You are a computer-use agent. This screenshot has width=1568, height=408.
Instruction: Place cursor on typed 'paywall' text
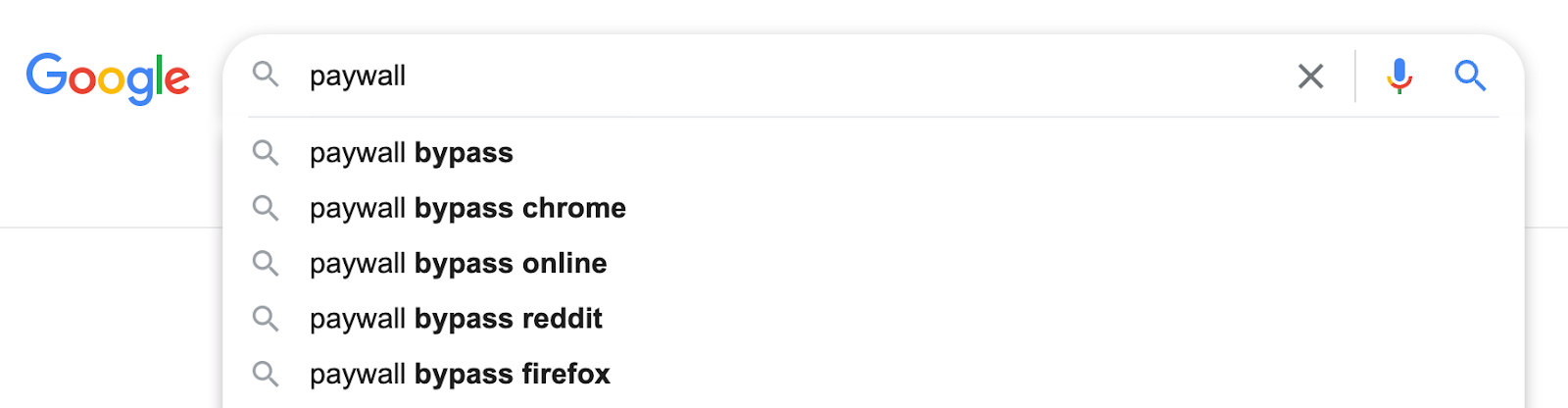point(358,76)
